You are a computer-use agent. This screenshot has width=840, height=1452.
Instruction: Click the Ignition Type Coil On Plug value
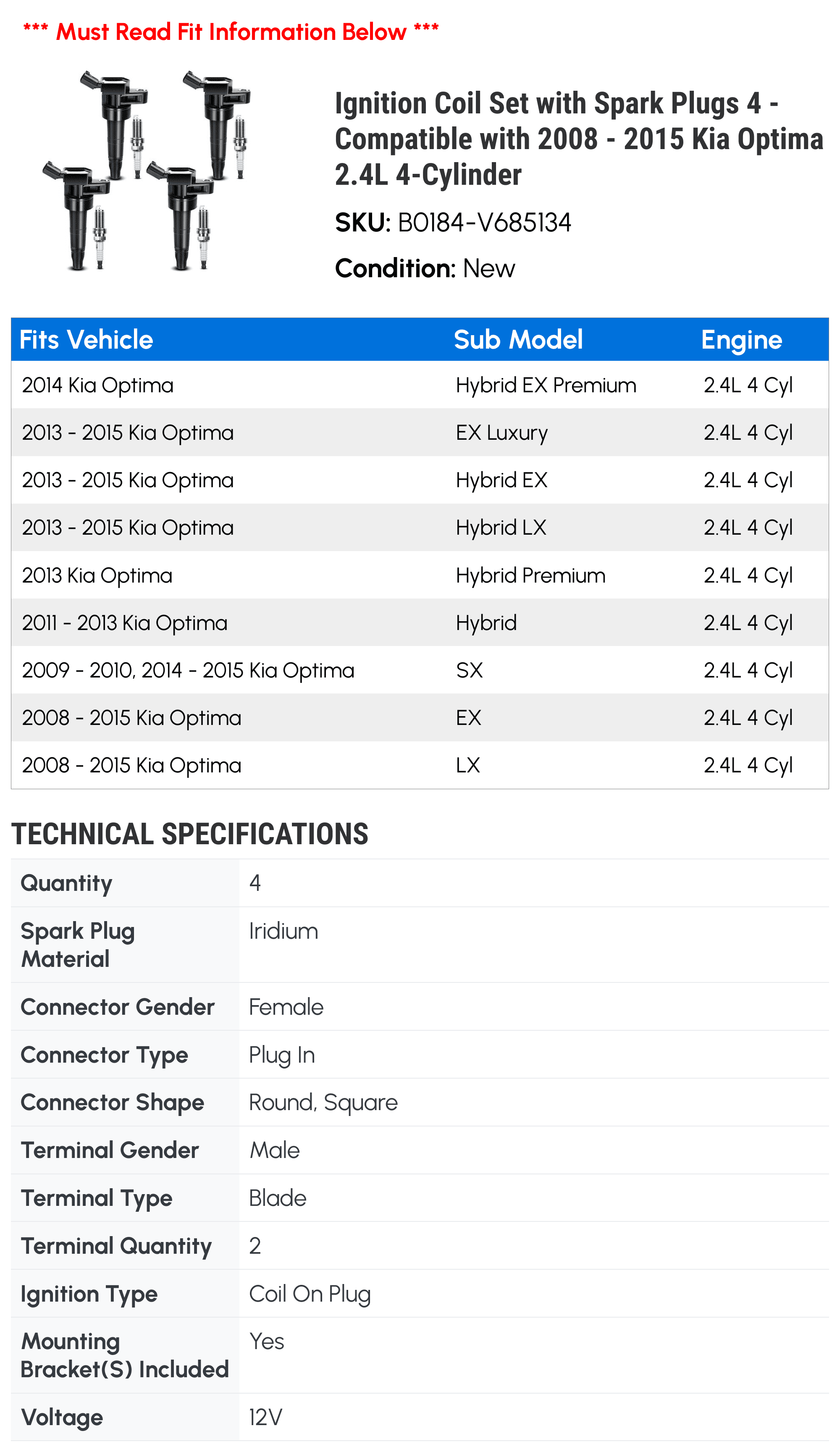(310, 1294)
